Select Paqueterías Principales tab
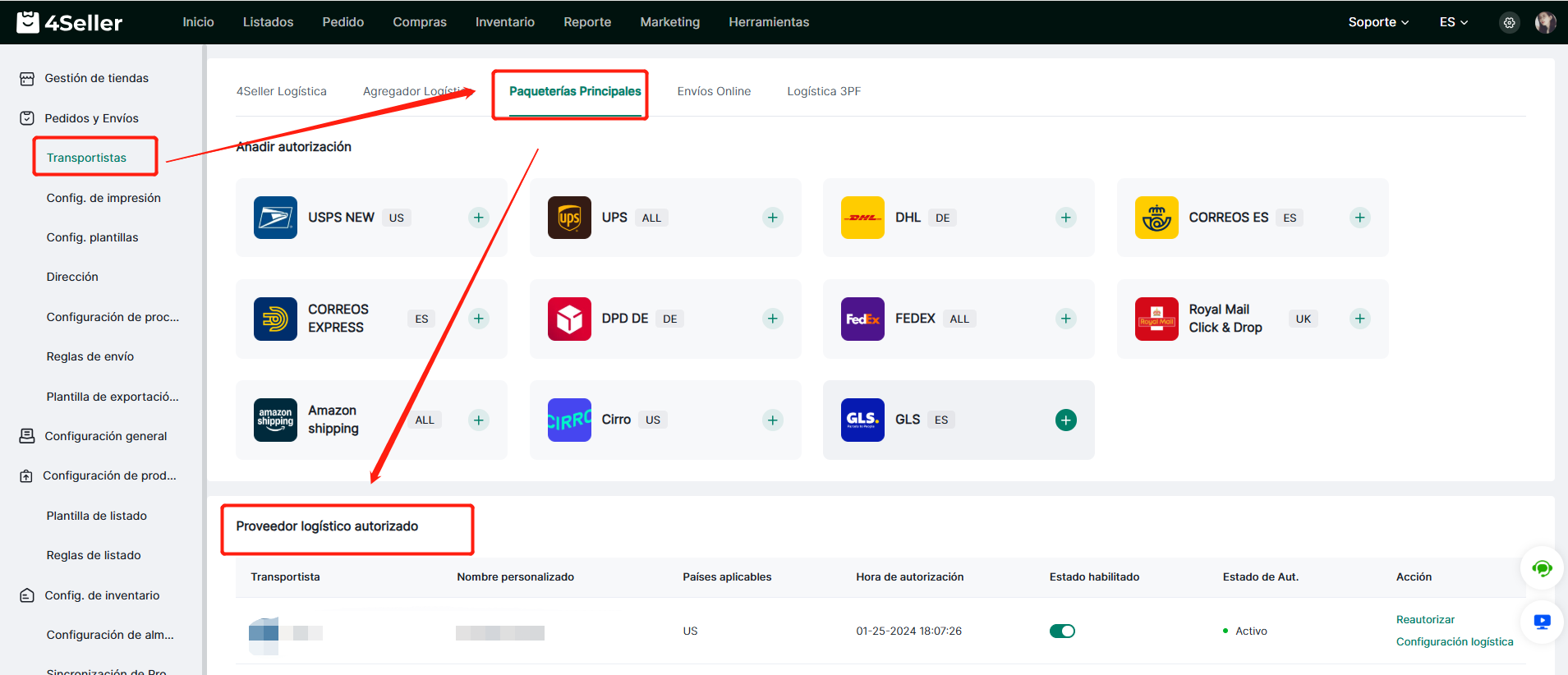Image resolution: width=1568 pixels, height=675 pixels. (x=575, y=91)
